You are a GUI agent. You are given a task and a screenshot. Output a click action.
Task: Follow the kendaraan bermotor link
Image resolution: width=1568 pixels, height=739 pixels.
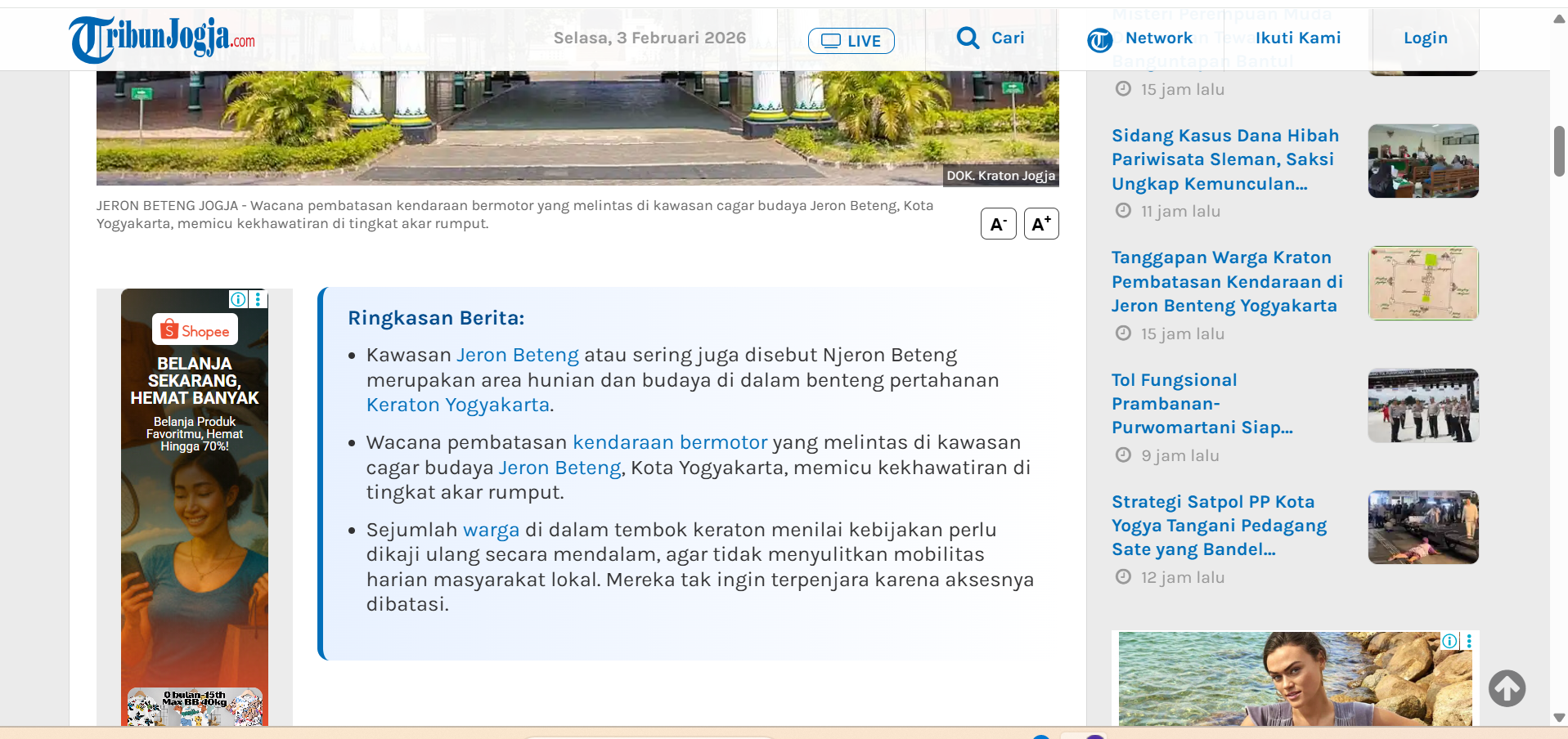click(670, 442)
